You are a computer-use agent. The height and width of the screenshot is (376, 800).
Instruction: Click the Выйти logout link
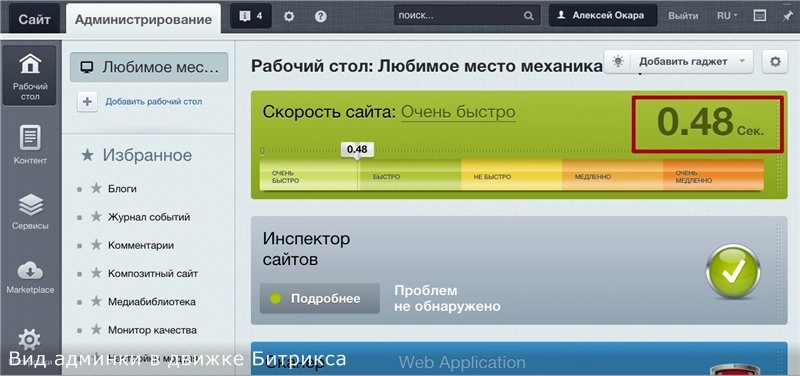pyautogui.click(x=683, y=16)
